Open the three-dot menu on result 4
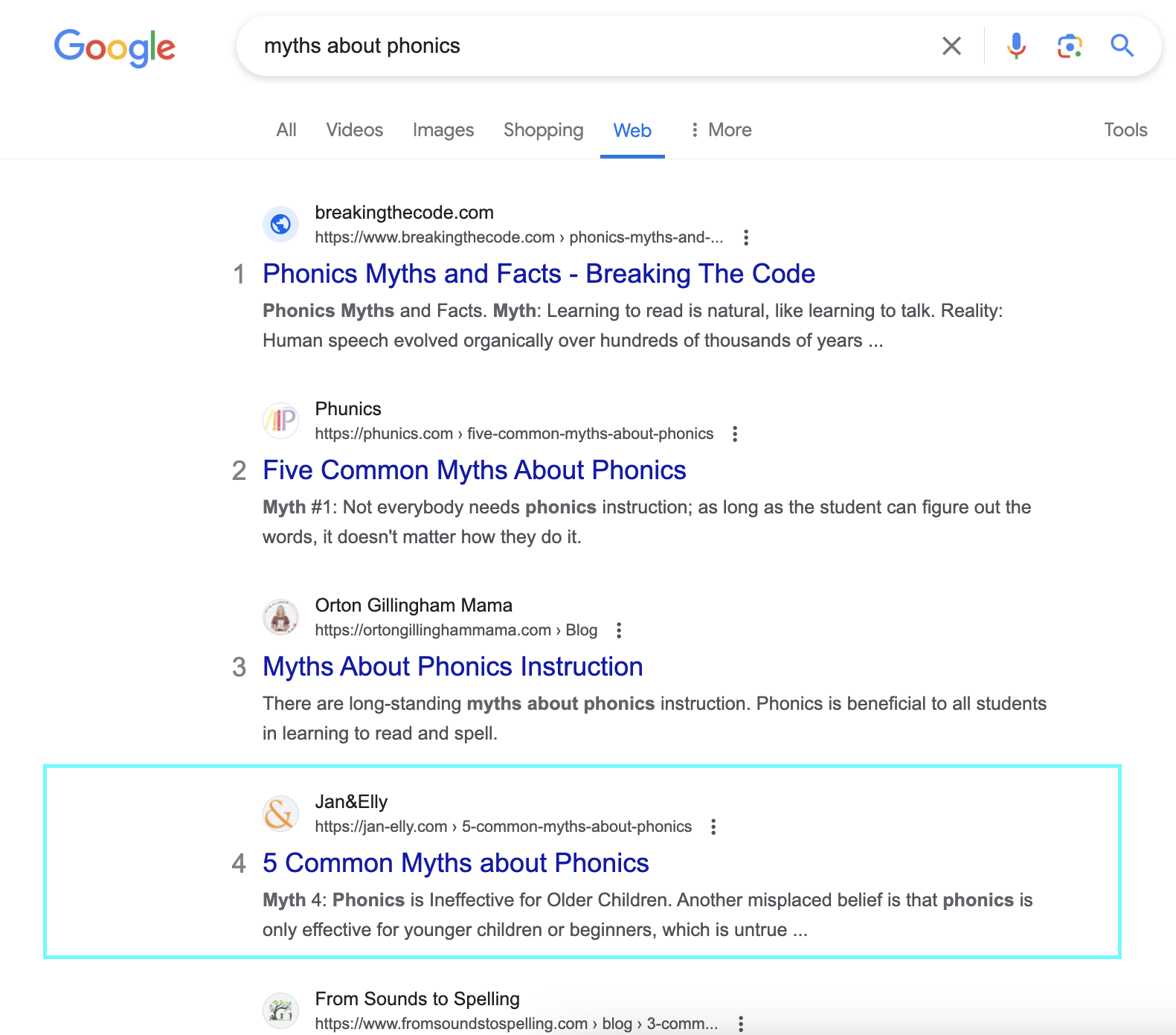The width and height of the screenshot is (1176, 1035). click(x=713, y=827)
